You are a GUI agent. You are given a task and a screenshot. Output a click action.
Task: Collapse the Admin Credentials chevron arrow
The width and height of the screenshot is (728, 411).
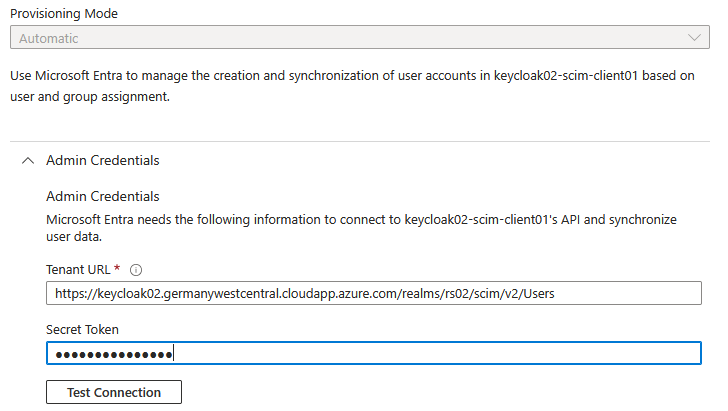[x=28, y=160]
